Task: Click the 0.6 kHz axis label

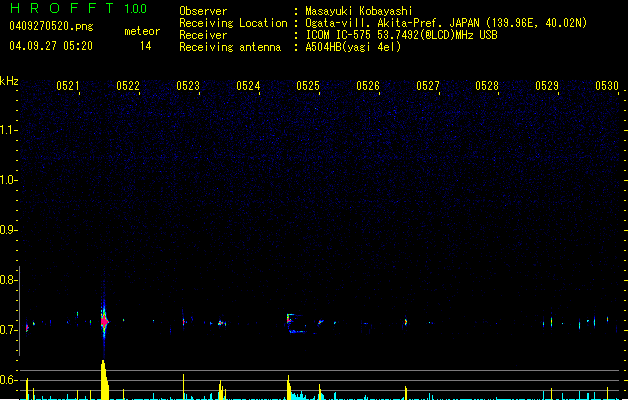Action: pyautogui.click(x=7, y=380)
